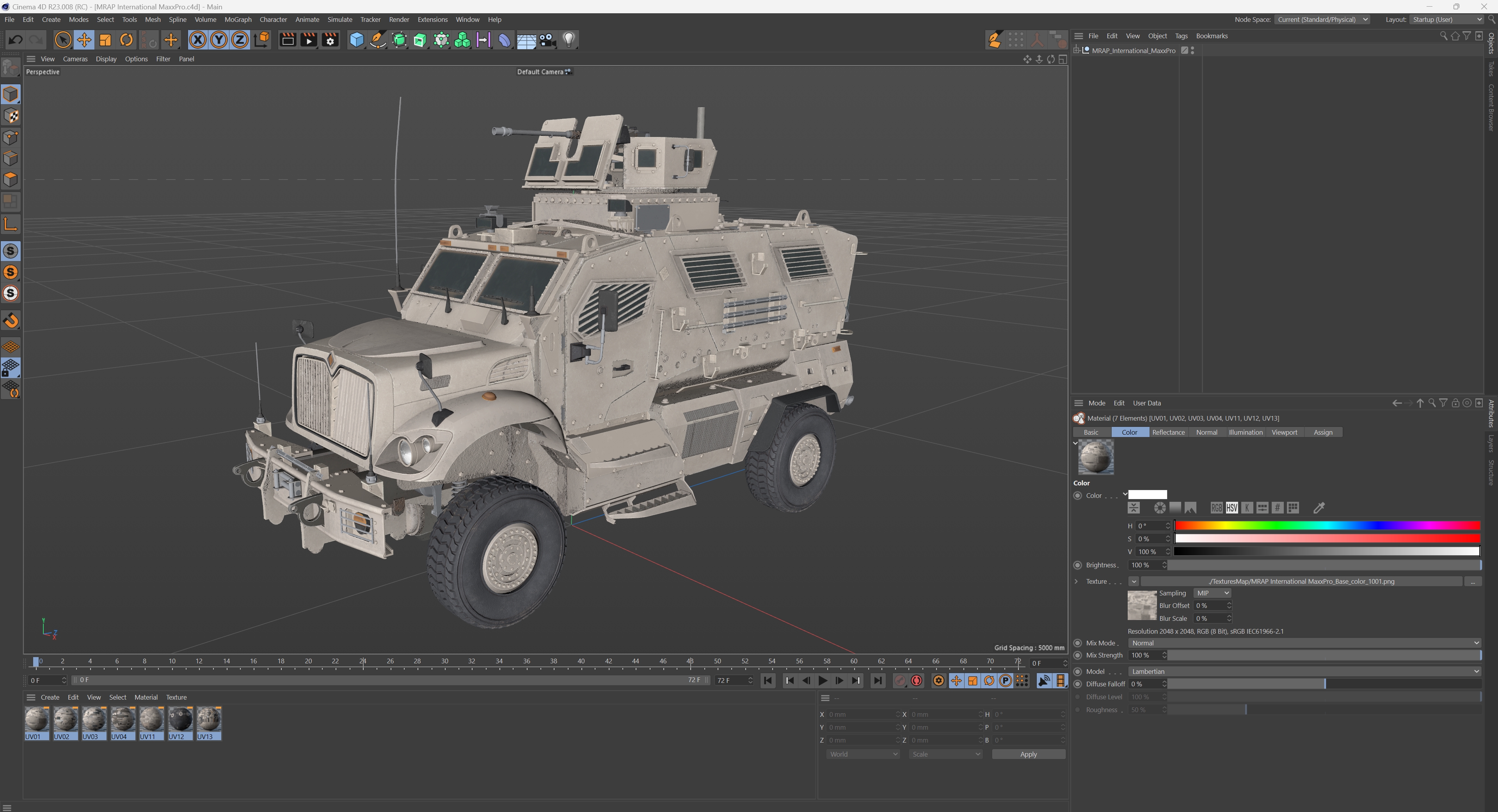Select the Move tool in top toolbar
Screen dimensions: 1498x812
click(x=84, y=40)
